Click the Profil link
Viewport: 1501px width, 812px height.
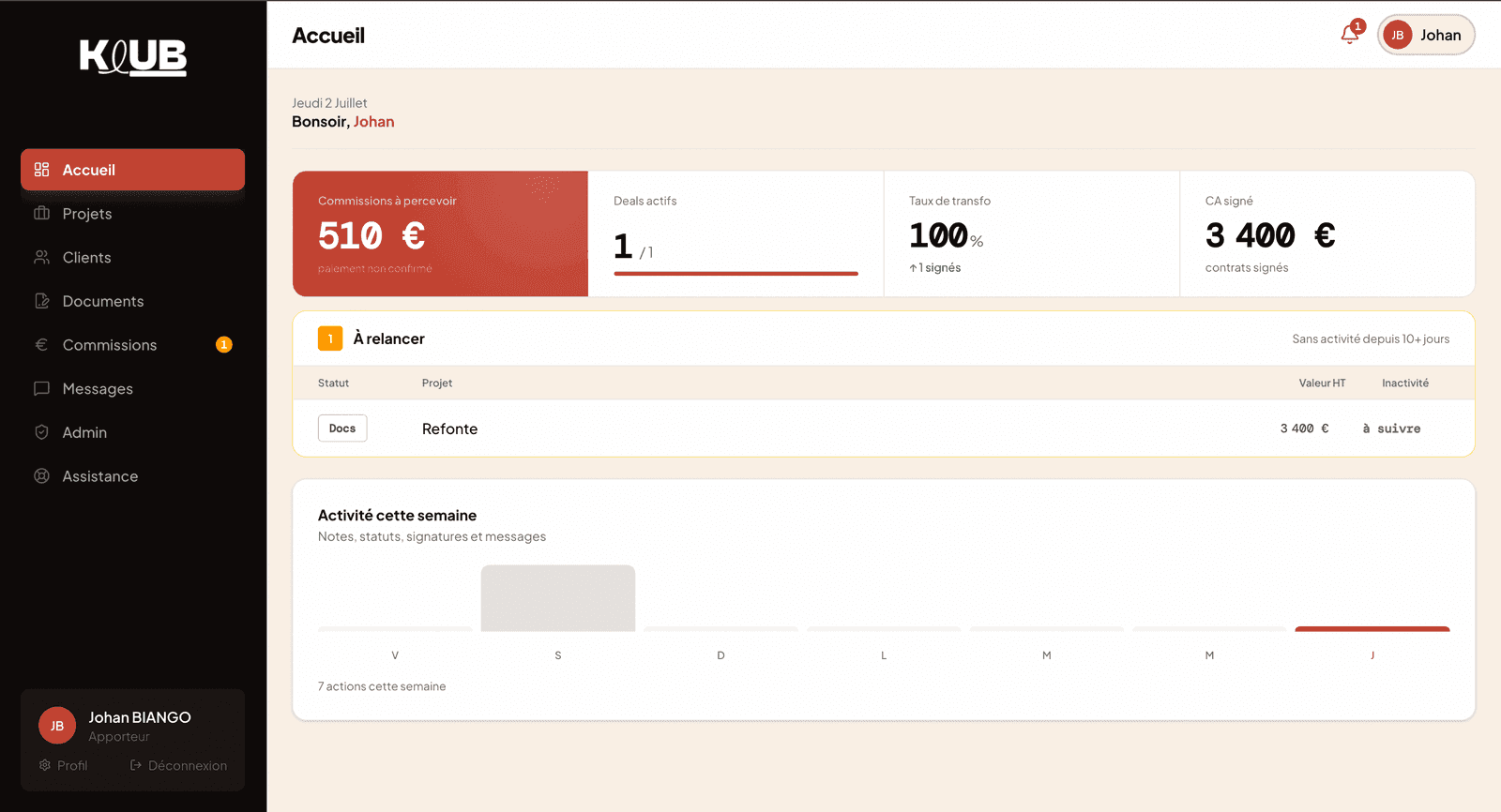click(x=64, y=765)
